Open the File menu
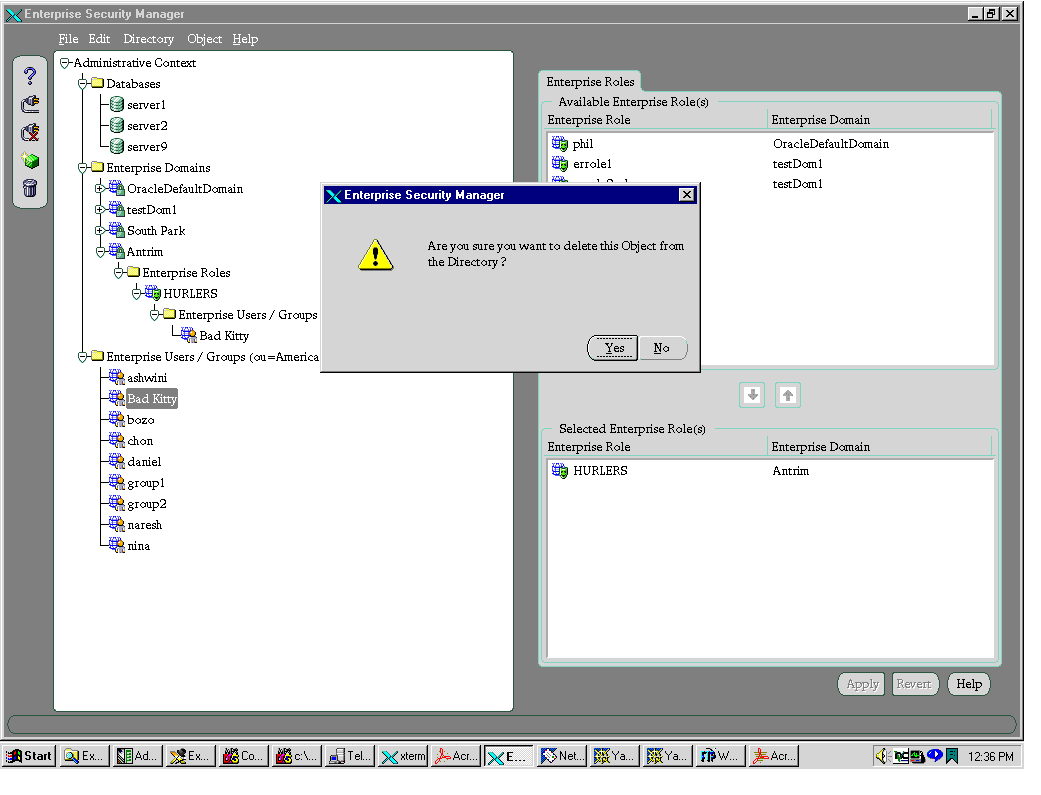This screenshot has width=1041, height=795. [x=68, y=39]
